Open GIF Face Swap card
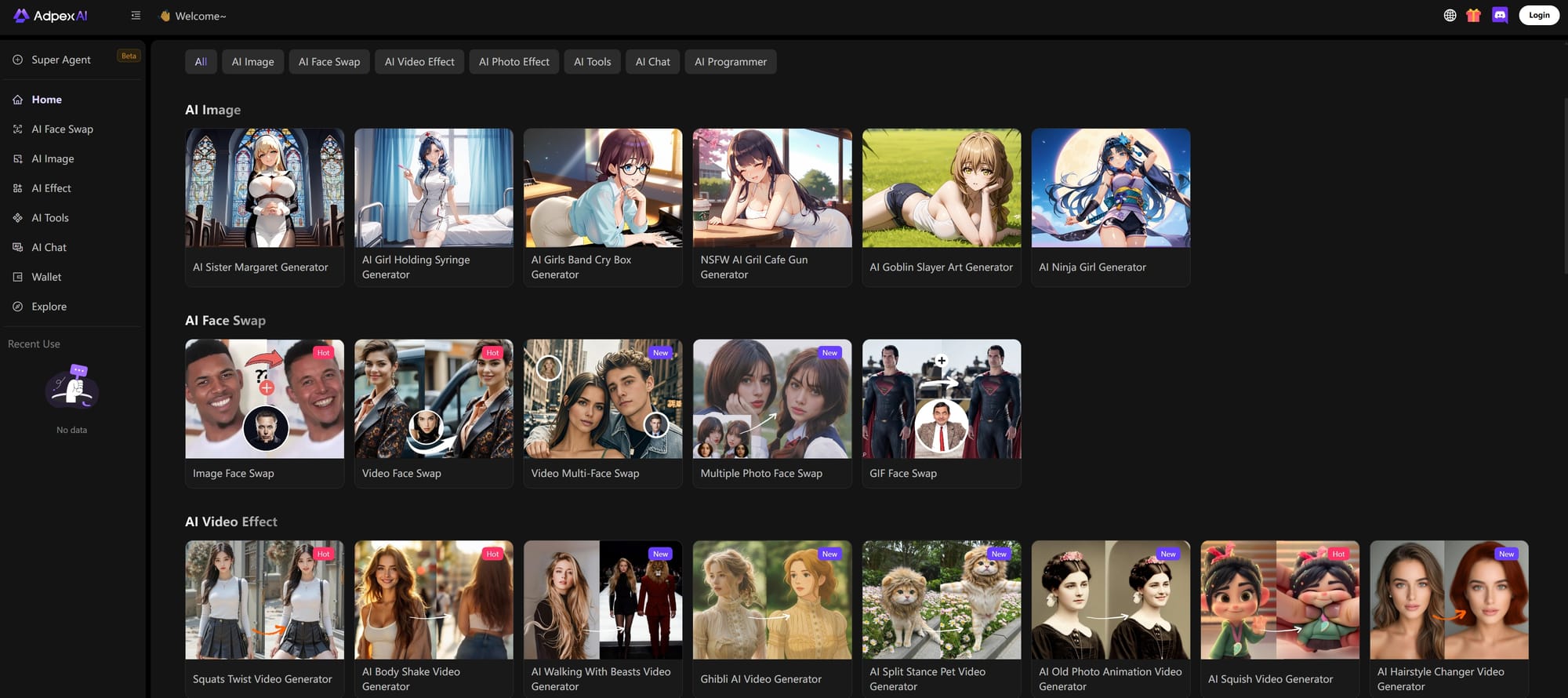This screenshot has height=698, width=1568. [x=942, y=413]
